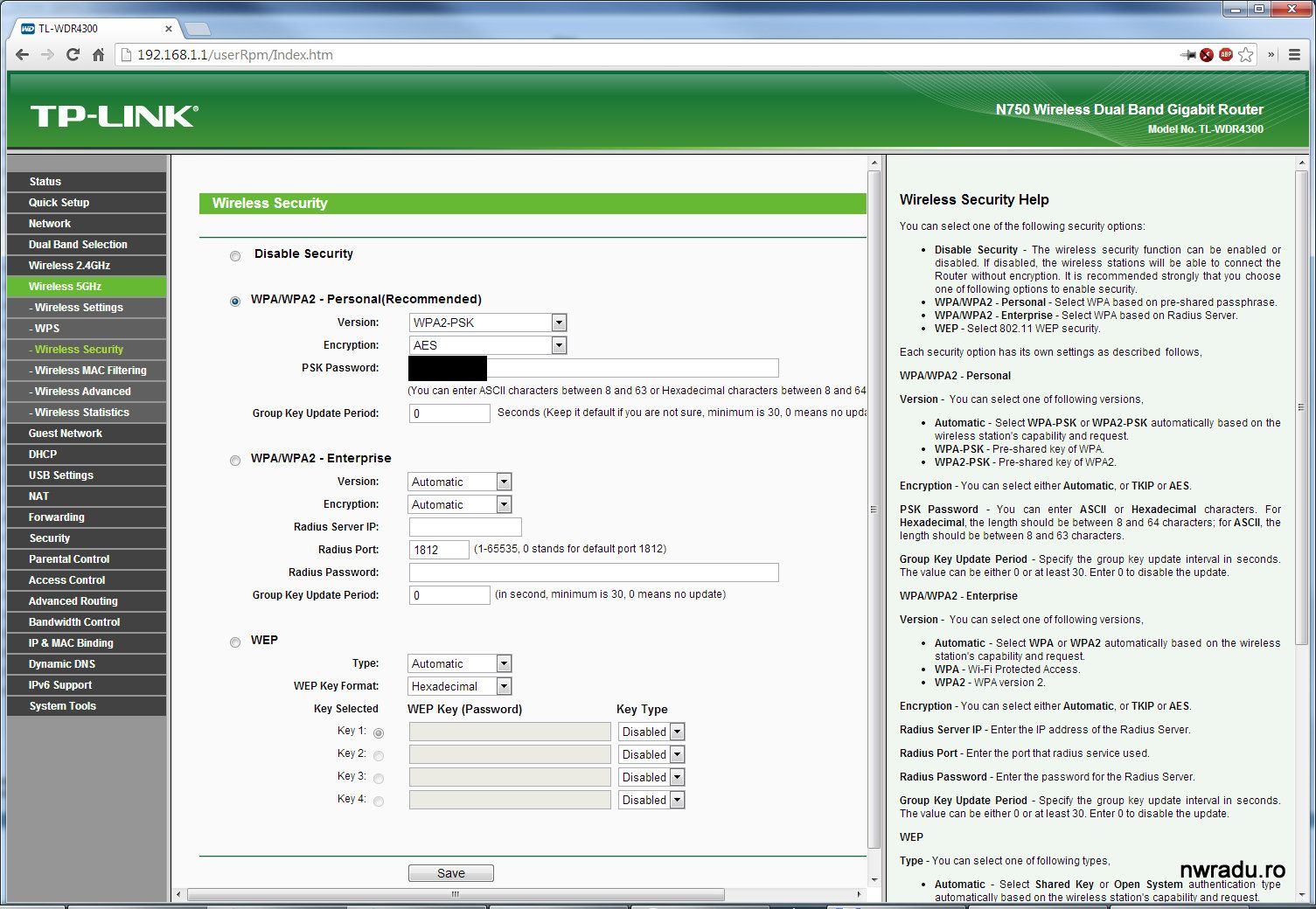Select the Disable Security radio button
1316x909 pixels.
235,256
